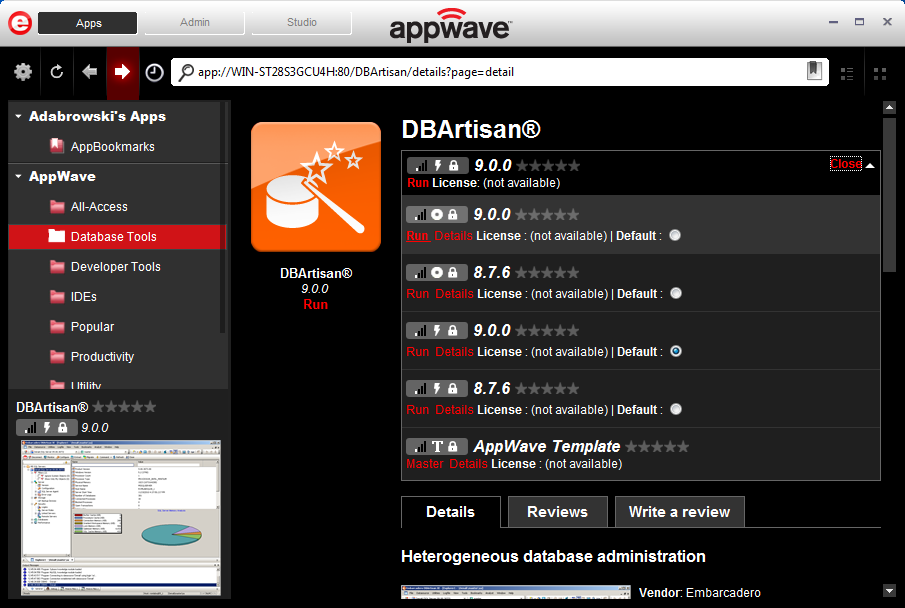The height and width of the screenshot is (608, 905).
Task: Open the Write a review tab
Action: [x=679, y=512]
